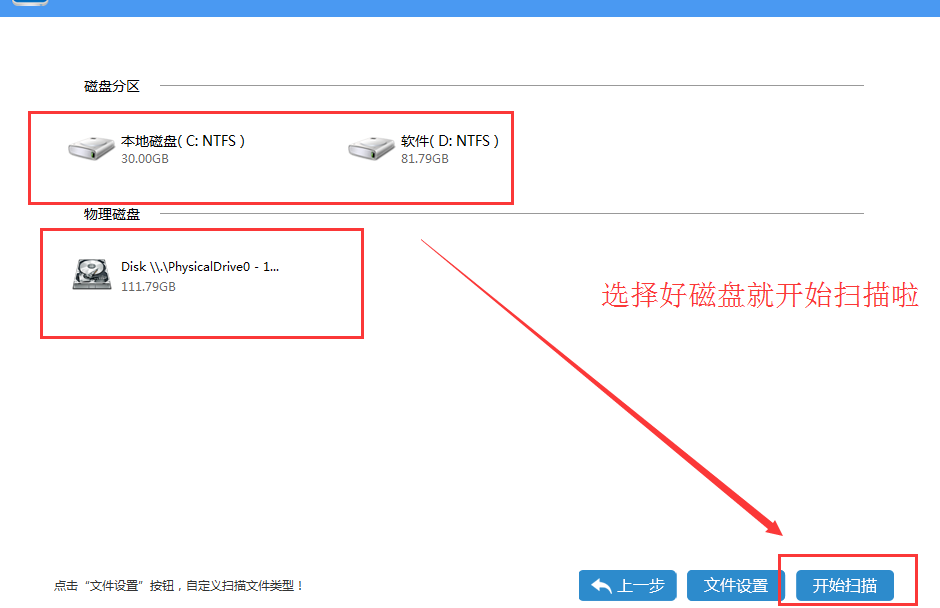940x608 pixels.
Task: Click the 30.00GB size text
Action: (144, 159)
